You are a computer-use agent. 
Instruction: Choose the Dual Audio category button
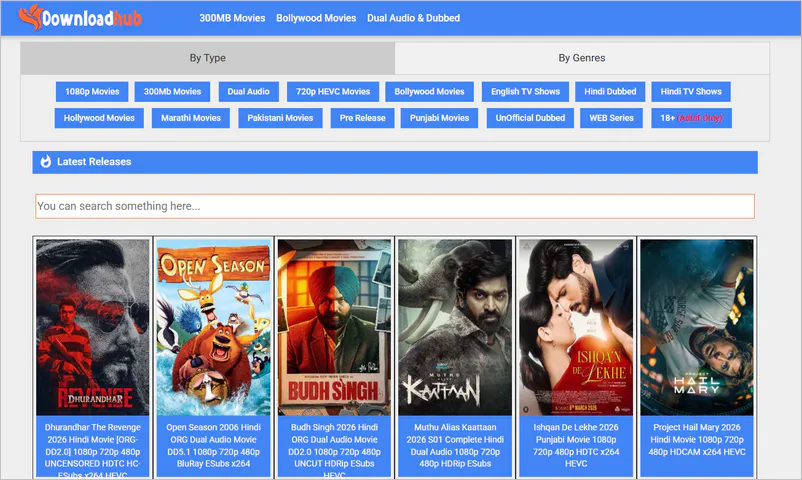249,92
